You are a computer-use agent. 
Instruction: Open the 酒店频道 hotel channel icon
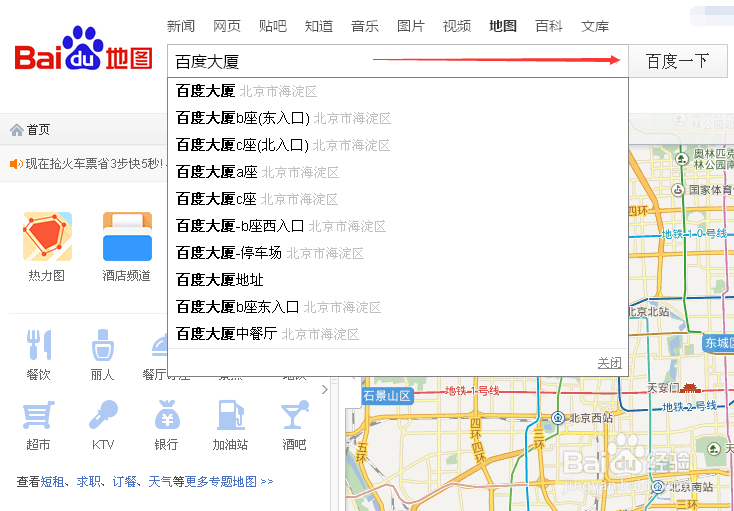(127, 236)
